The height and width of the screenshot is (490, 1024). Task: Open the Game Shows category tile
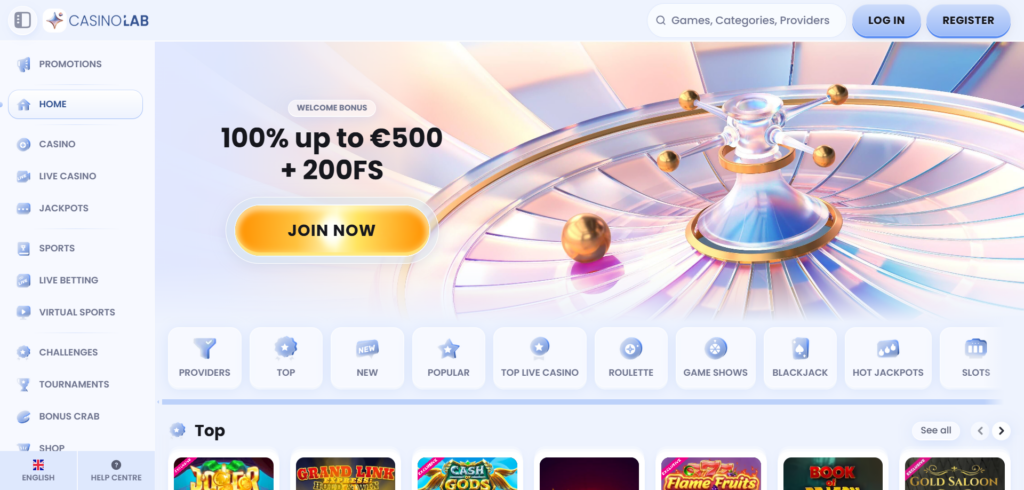tap(715, 358)
